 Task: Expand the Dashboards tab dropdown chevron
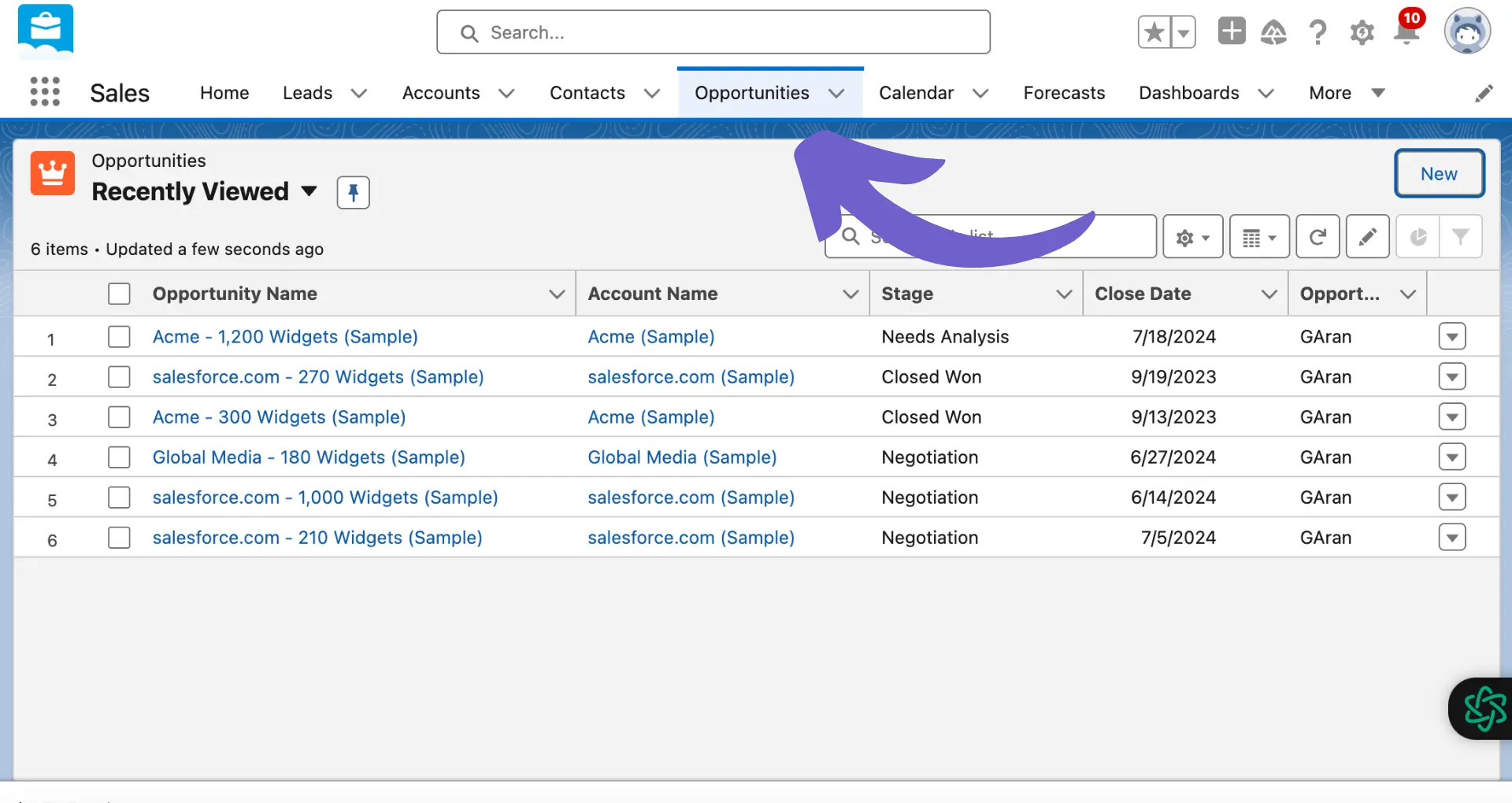[x=1266, y=94]
